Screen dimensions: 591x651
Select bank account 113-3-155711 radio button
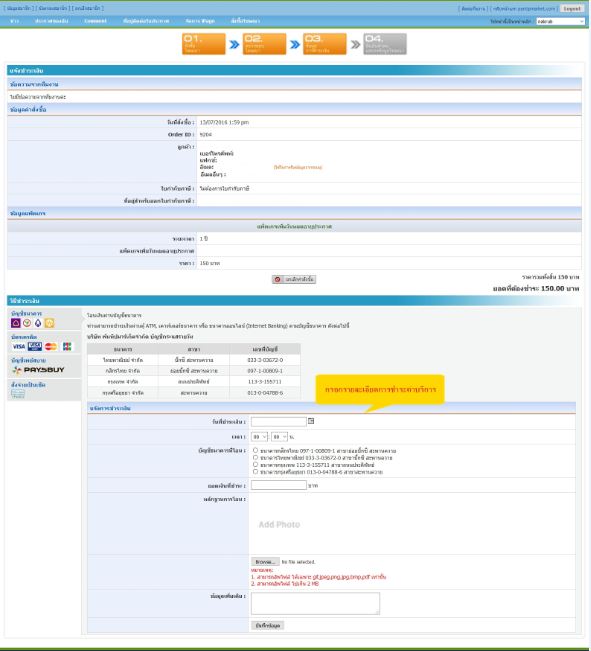255,465
